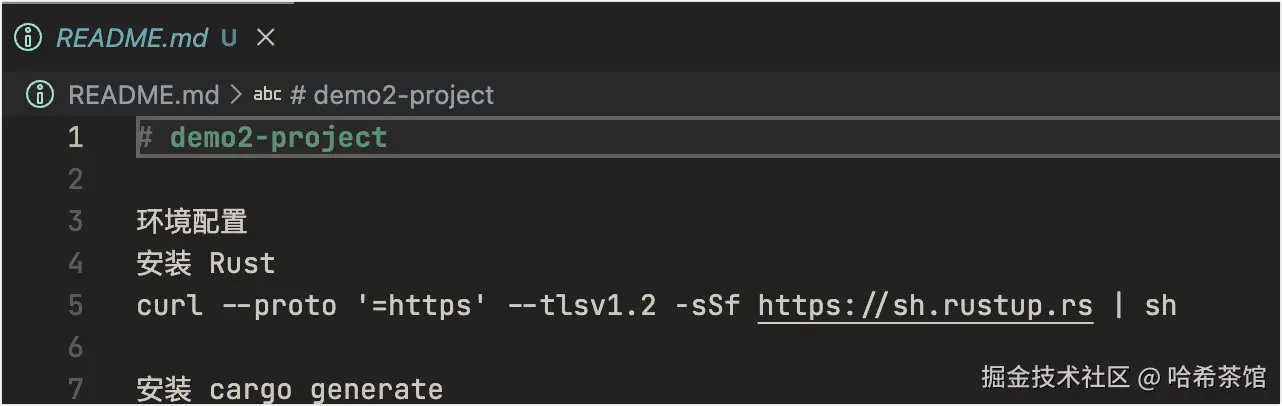Click the file icon on the README.md tab
This screenshot has width=1282, height=406.
click(33, 38)
